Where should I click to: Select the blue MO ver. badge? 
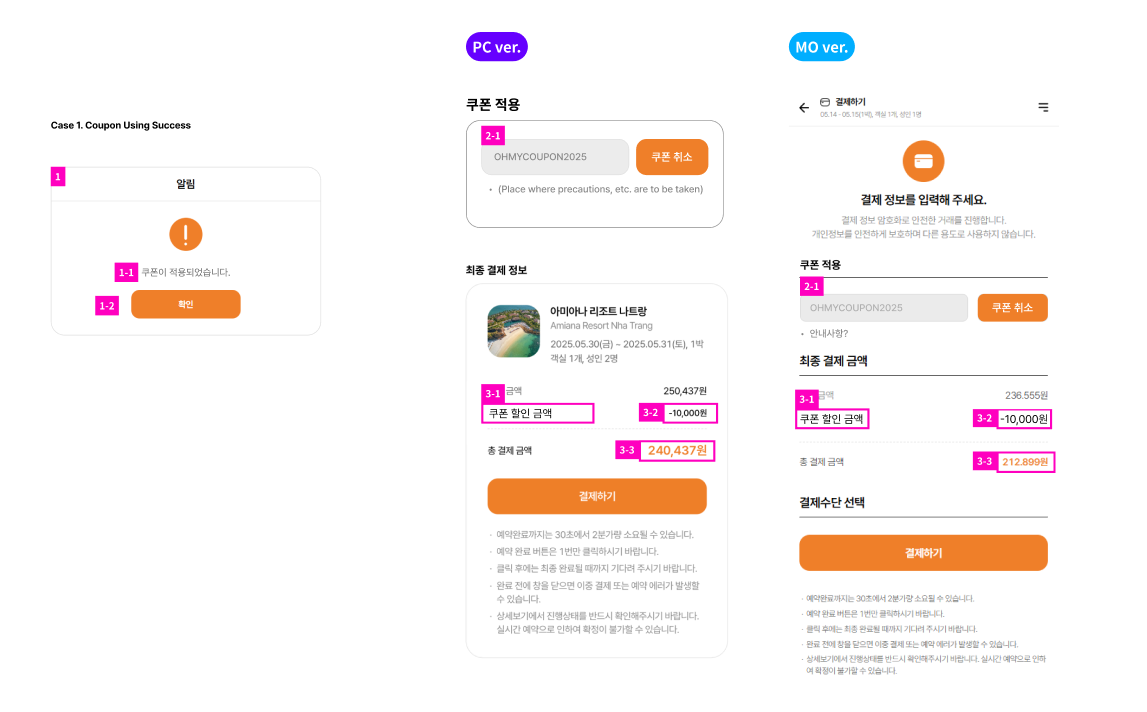(821, 47)
